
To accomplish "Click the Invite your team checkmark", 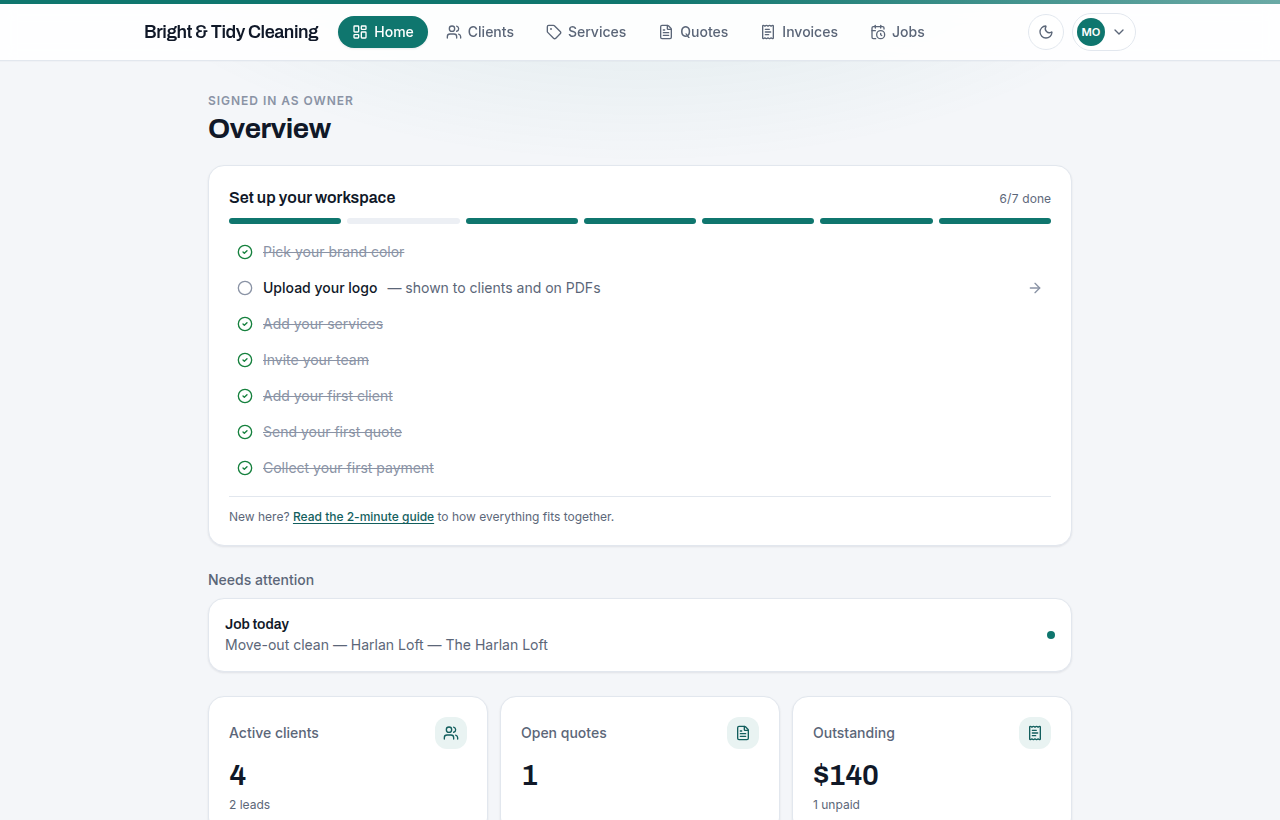I will coord(245,360).
